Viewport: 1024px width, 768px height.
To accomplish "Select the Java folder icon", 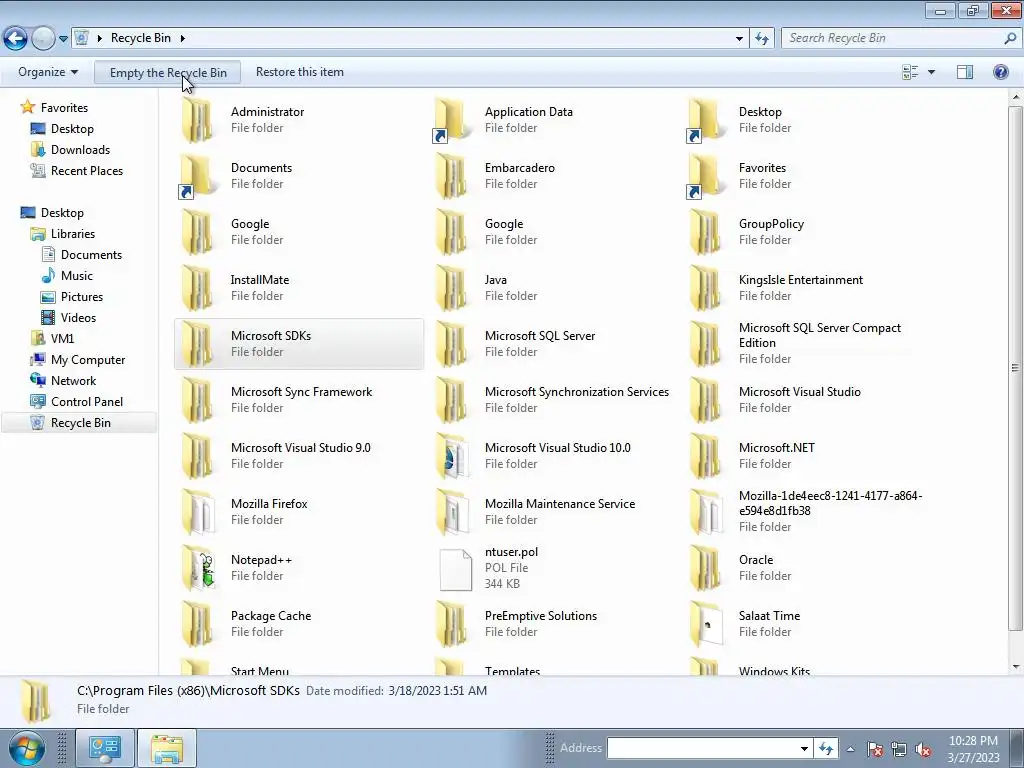I will [x=451, y=288].
